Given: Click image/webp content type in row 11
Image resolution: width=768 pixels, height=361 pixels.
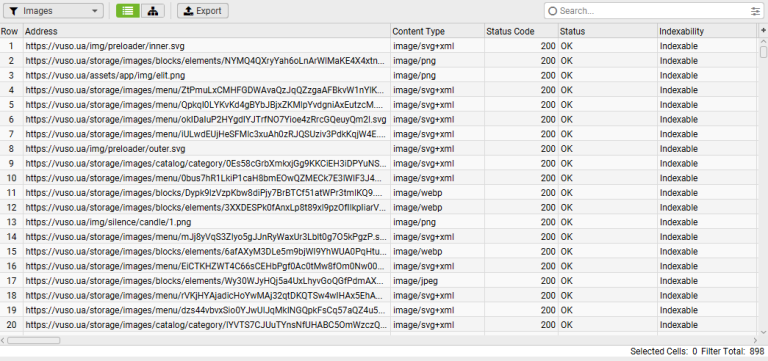Looking at the screenshot, I should [437, 193].
